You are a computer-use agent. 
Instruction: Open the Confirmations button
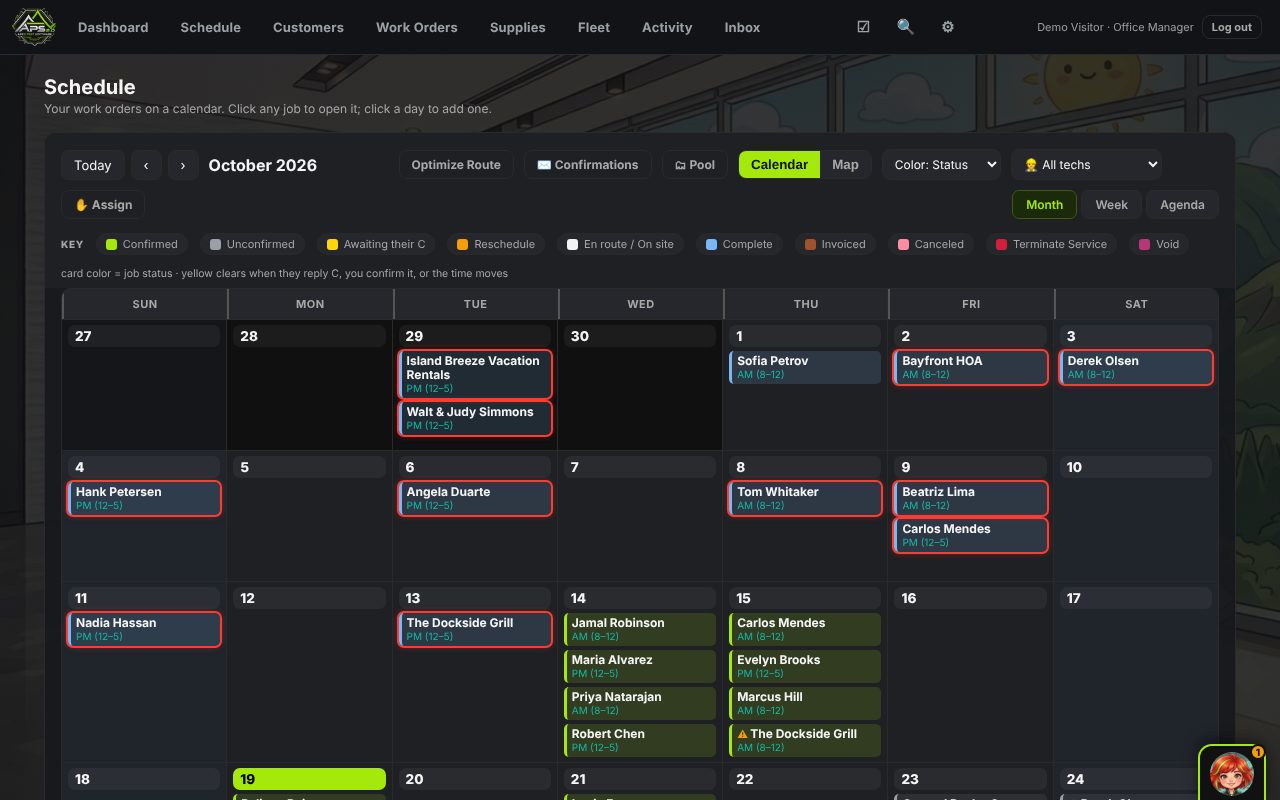588,165
